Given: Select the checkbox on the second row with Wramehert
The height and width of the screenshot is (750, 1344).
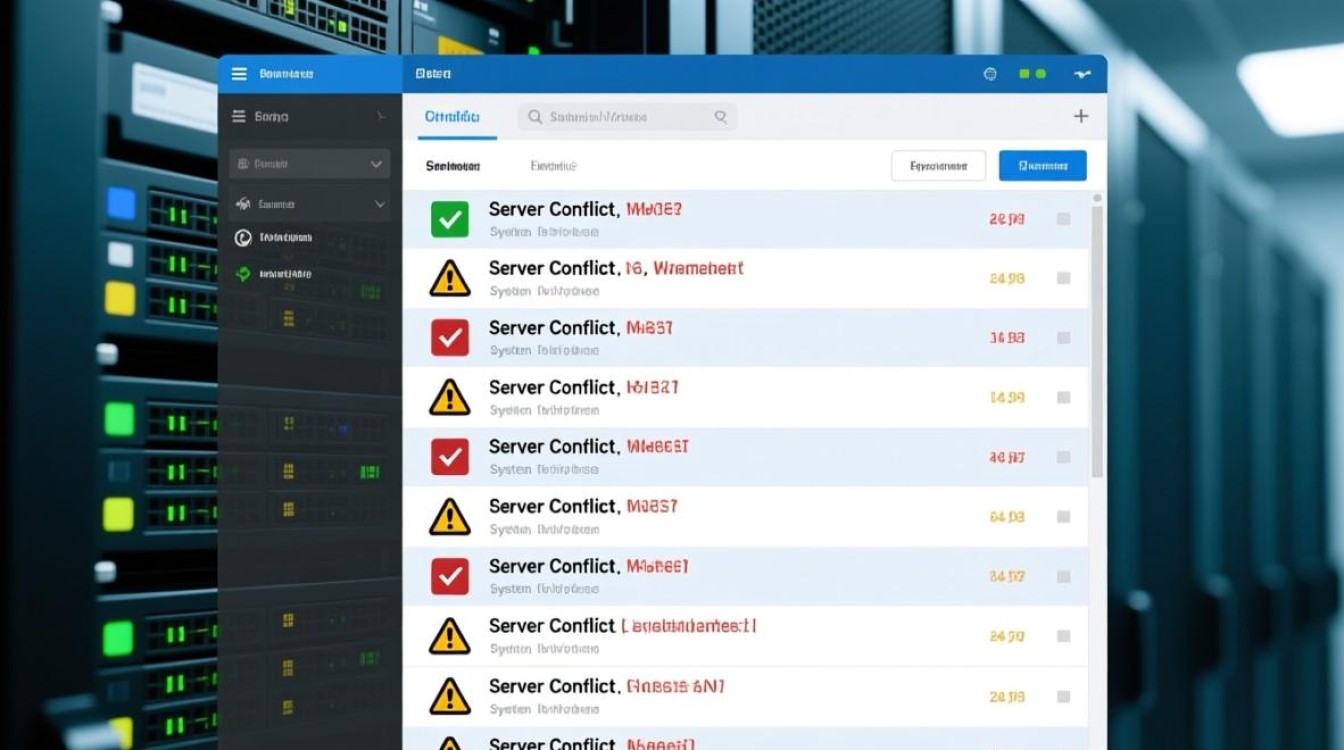Looking at the screenshot, I should (1063, 279).
